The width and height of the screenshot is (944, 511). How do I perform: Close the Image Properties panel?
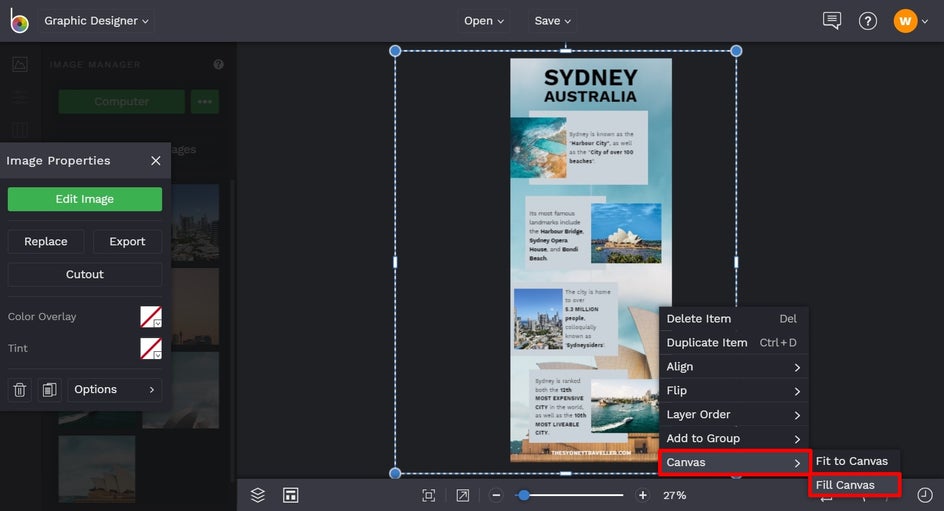tap(155, 161)
